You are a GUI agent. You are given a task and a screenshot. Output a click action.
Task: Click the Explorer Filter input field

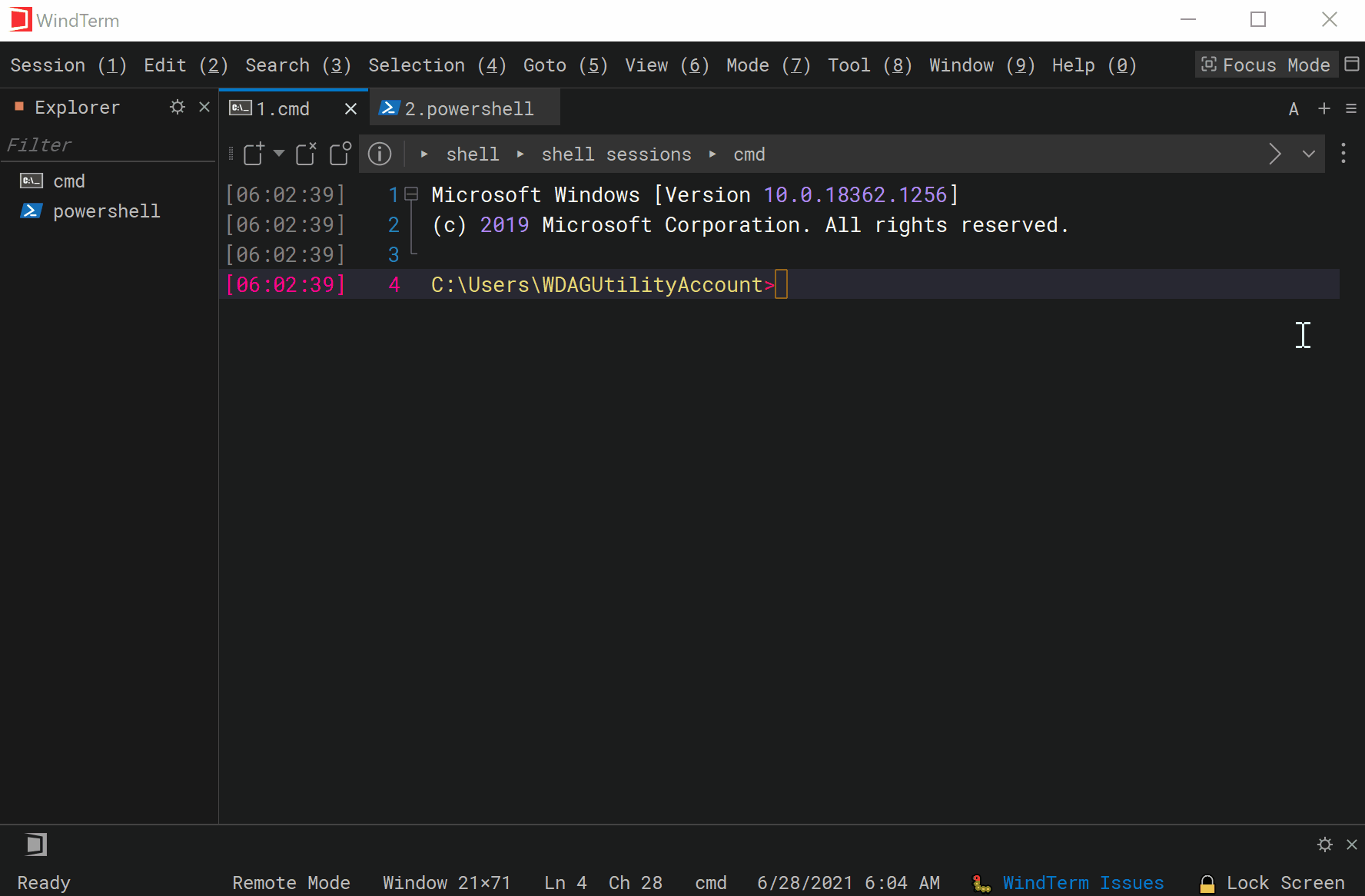tap(109, 145)
